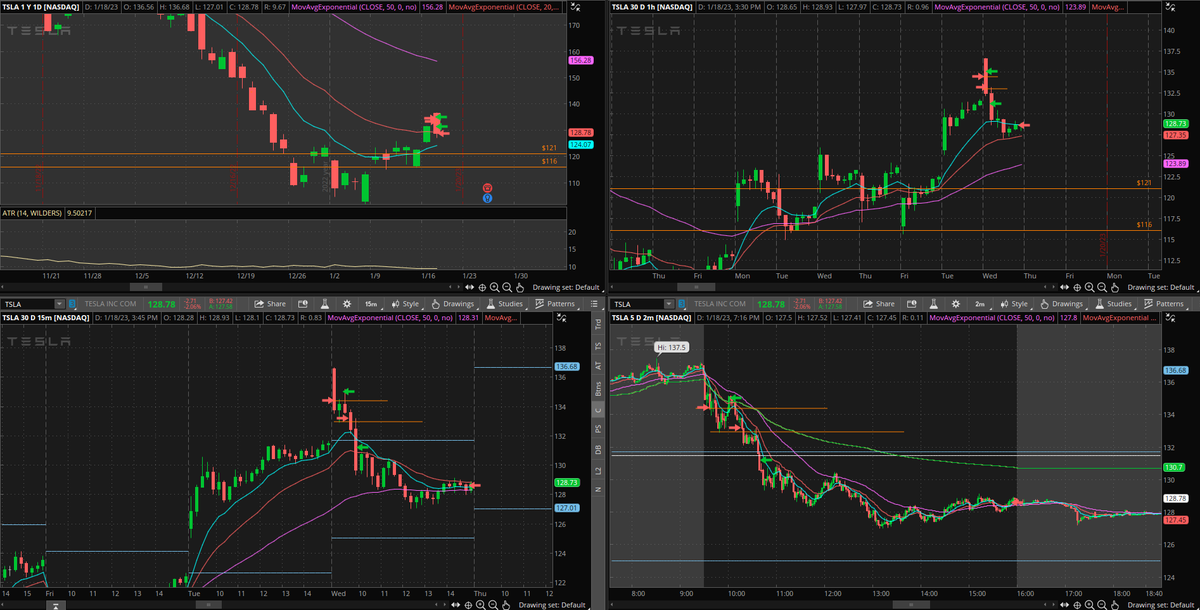
Task: Open Drawings menu in the 15m chart
Action: tap(452, 303)
